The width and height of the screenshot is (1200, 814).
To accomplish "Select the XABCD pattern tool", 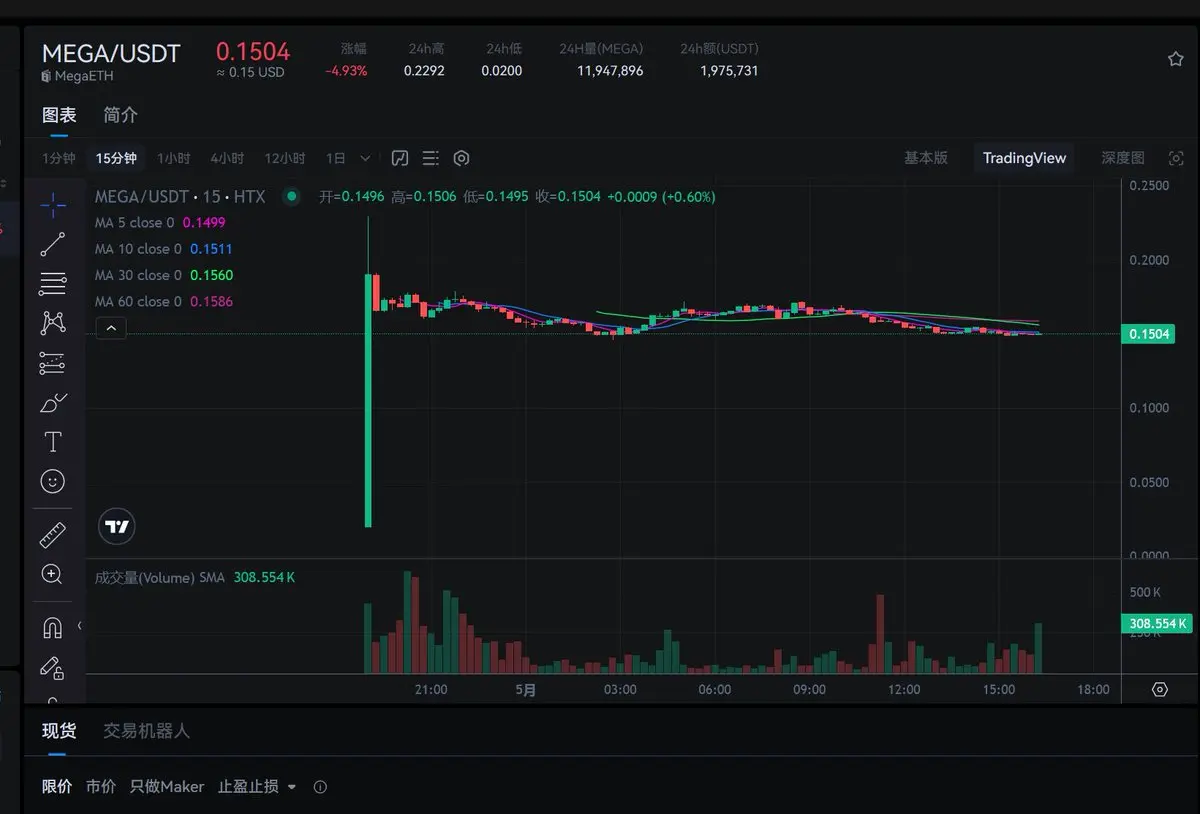I will coord(53,323).
